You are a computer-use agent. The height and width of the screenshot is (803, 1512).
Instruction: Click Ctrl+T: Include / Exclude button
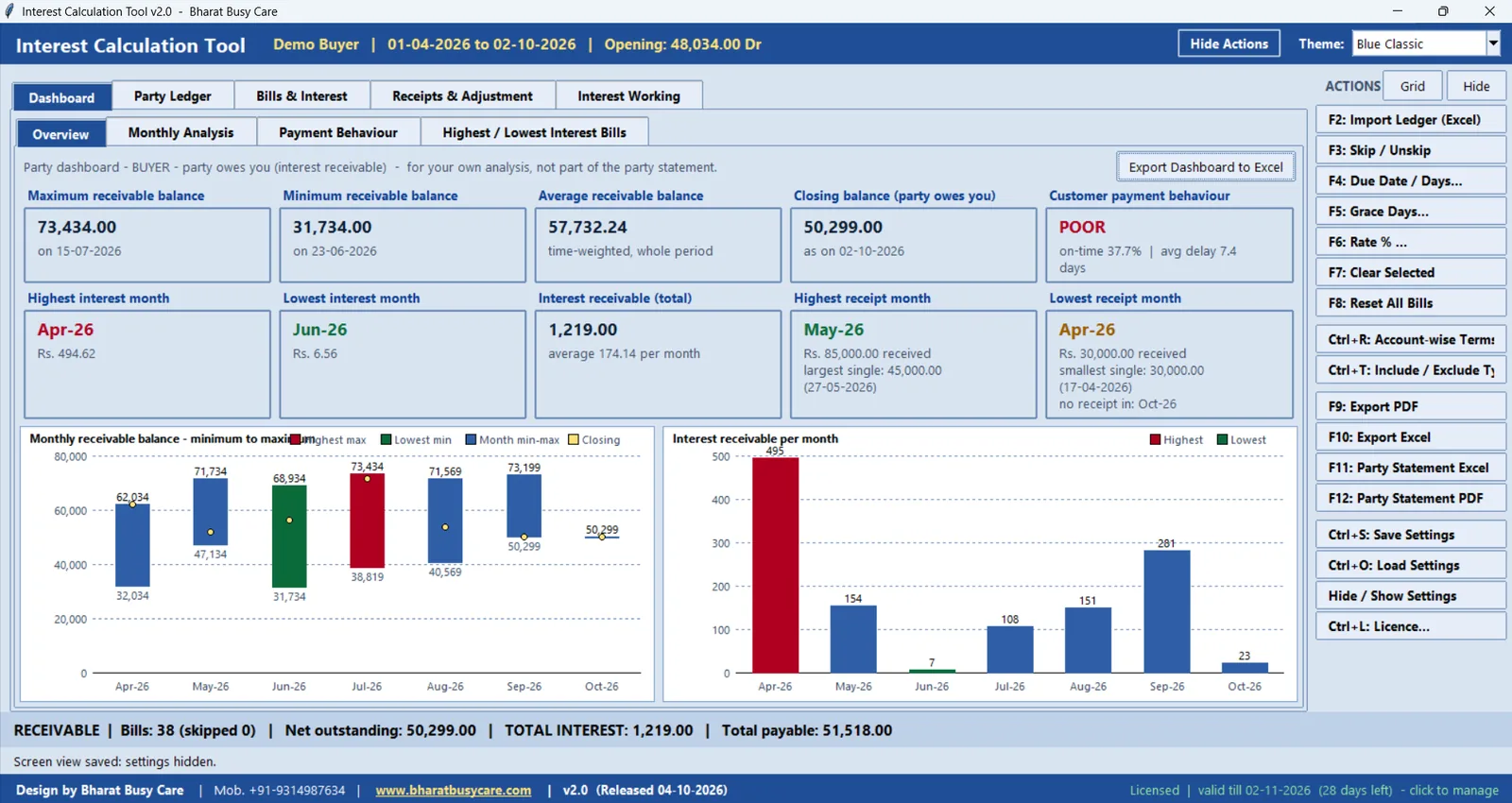(1411, 370)
